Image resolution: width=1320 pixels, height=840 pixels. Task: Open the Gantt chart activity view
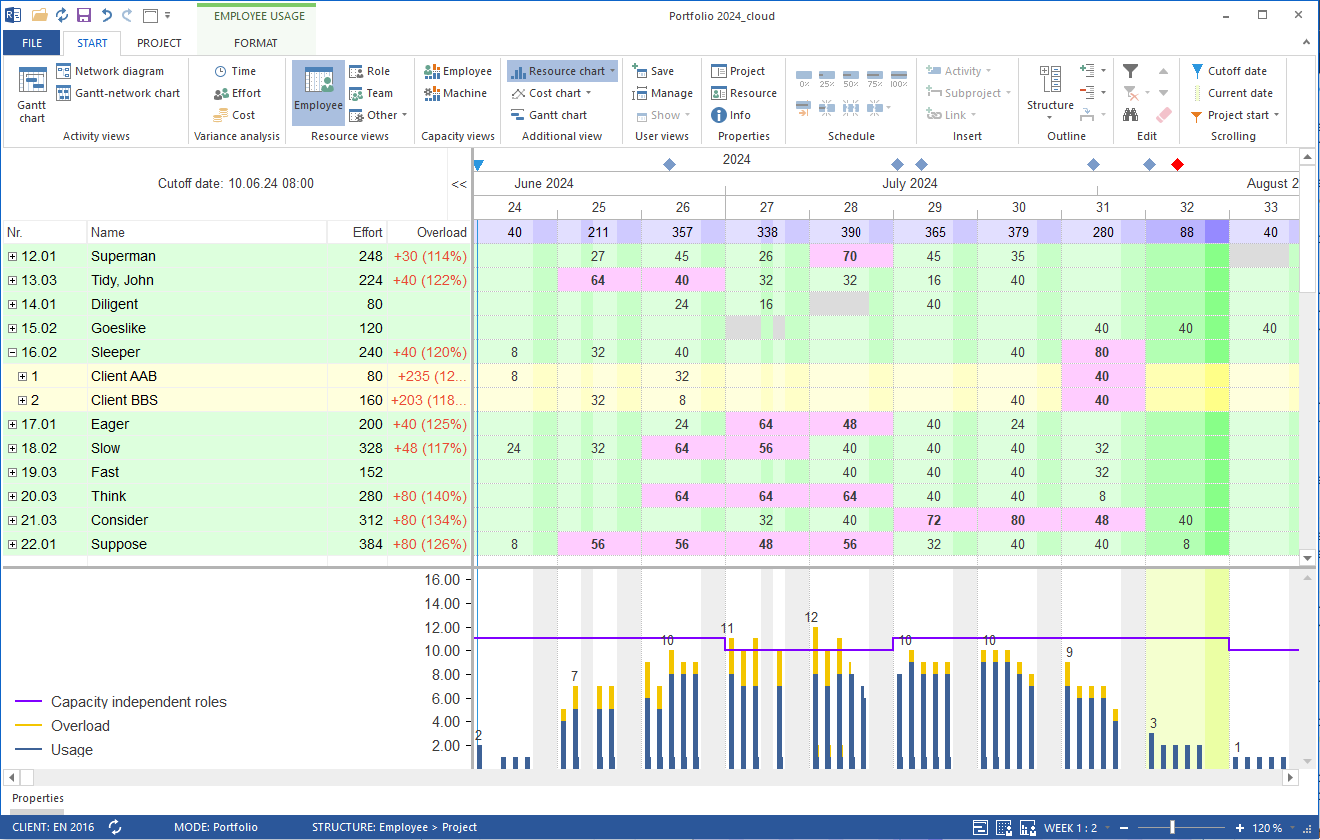[x=32, y=95]
